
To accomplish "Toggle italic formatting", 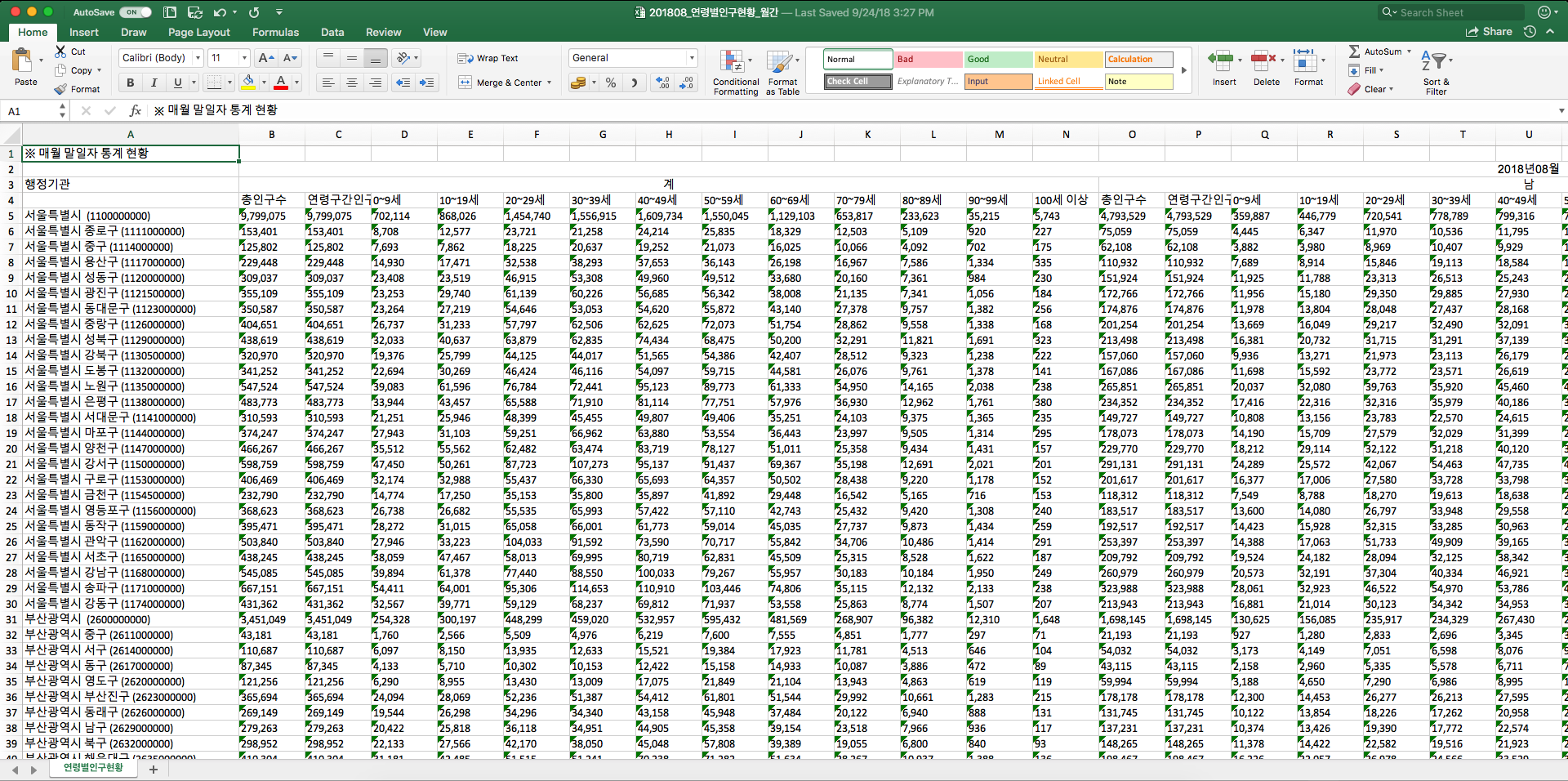I will [x=154, y=83].
